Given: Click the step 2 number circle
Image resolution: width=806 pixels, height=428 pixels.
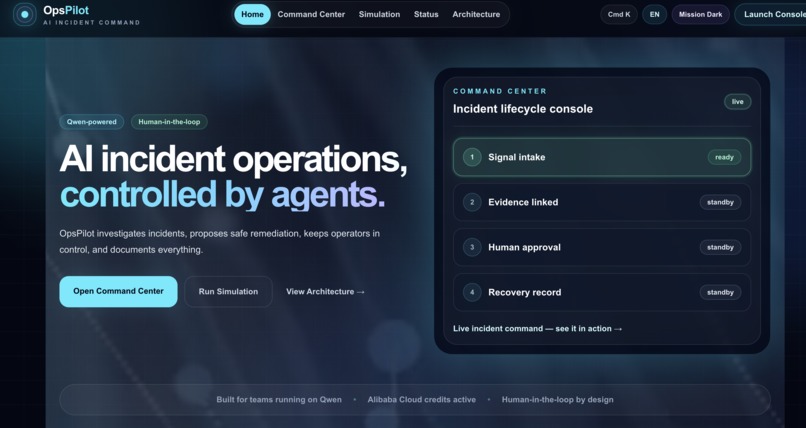Looking at the screenshot, I should click(x=472, y=202).
